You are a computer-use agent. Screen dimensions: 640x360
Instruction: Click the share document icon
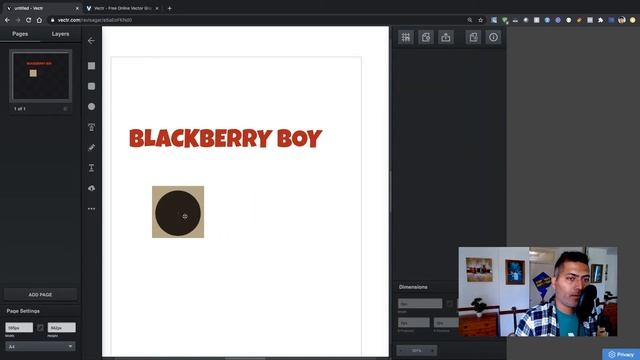coord(426,37)
